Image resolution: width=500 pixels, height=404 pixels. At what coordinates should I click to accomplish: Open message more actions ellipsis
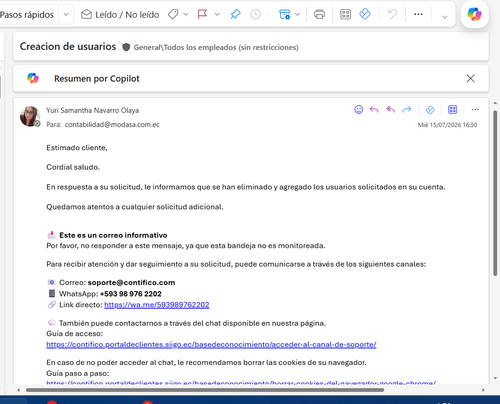pos(475,110)
